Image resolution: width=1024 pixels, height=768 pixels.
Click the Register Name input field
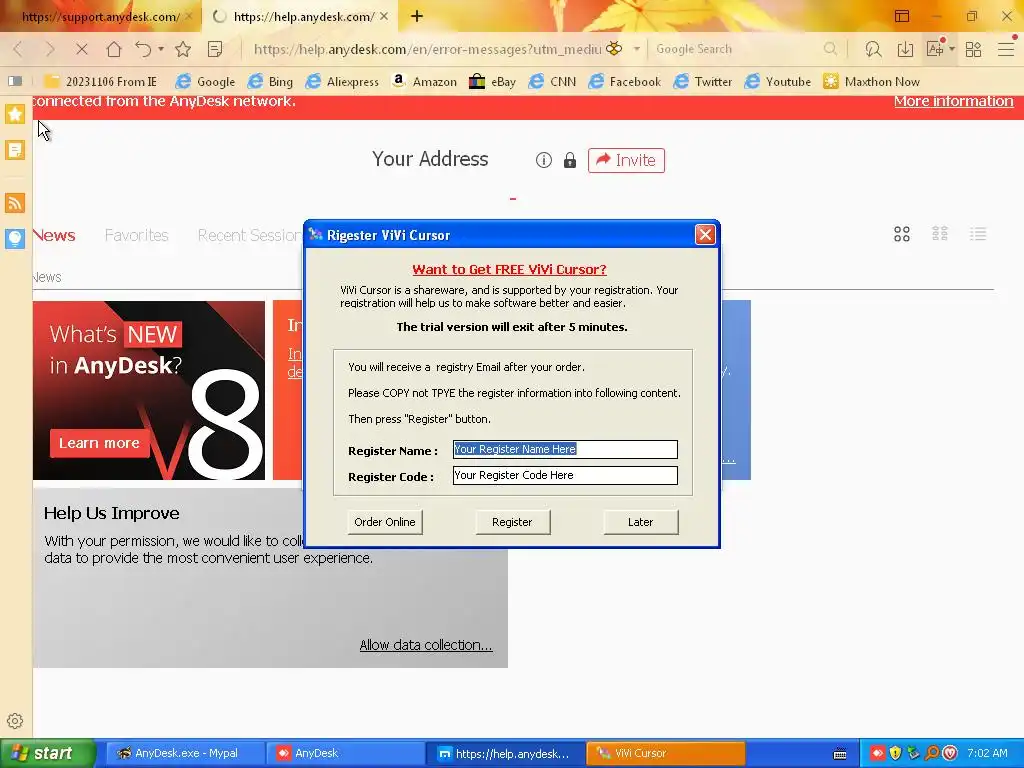(x=566, y=449)
